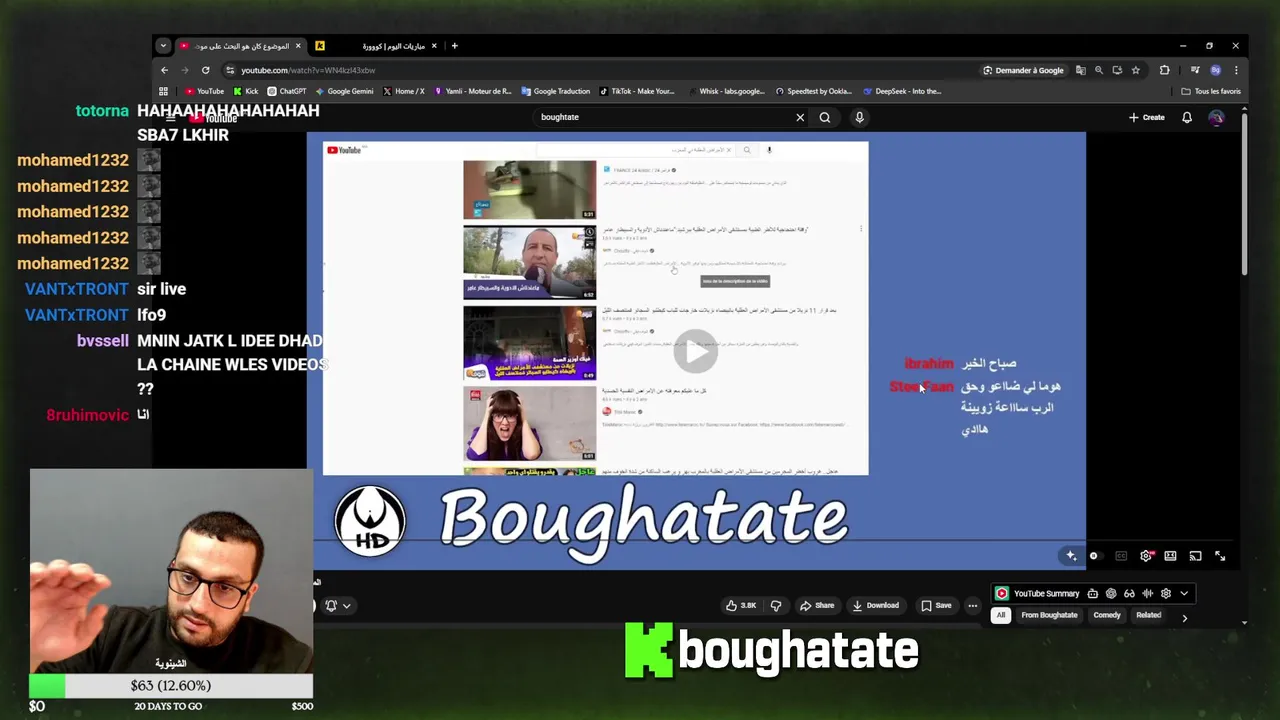The height and width of the screenshot is (720, 1280).
Task: Click the page vertical scrollbar
Action: pos(1244,195)
